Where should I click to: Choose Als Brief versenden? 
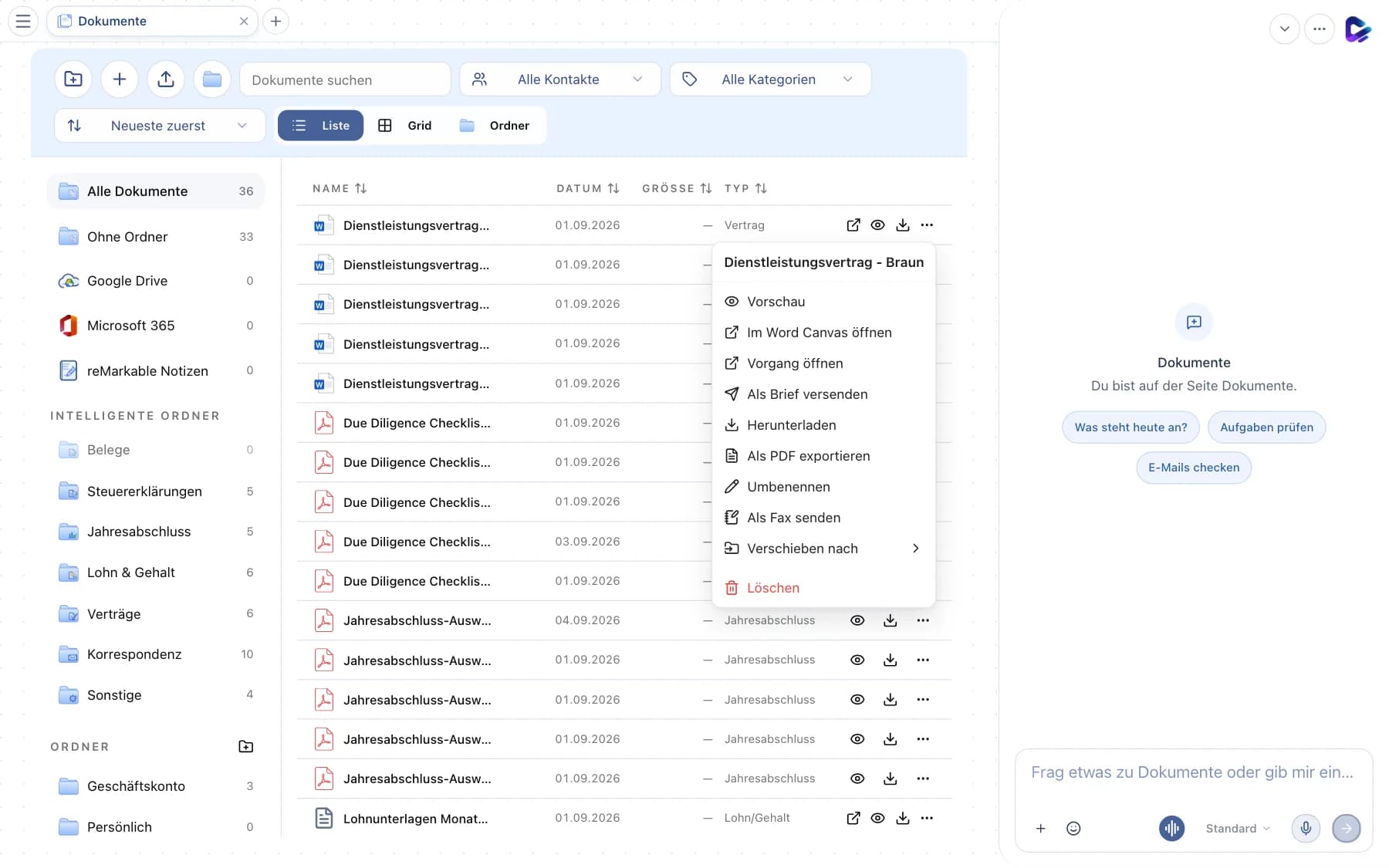pos(823,394)
